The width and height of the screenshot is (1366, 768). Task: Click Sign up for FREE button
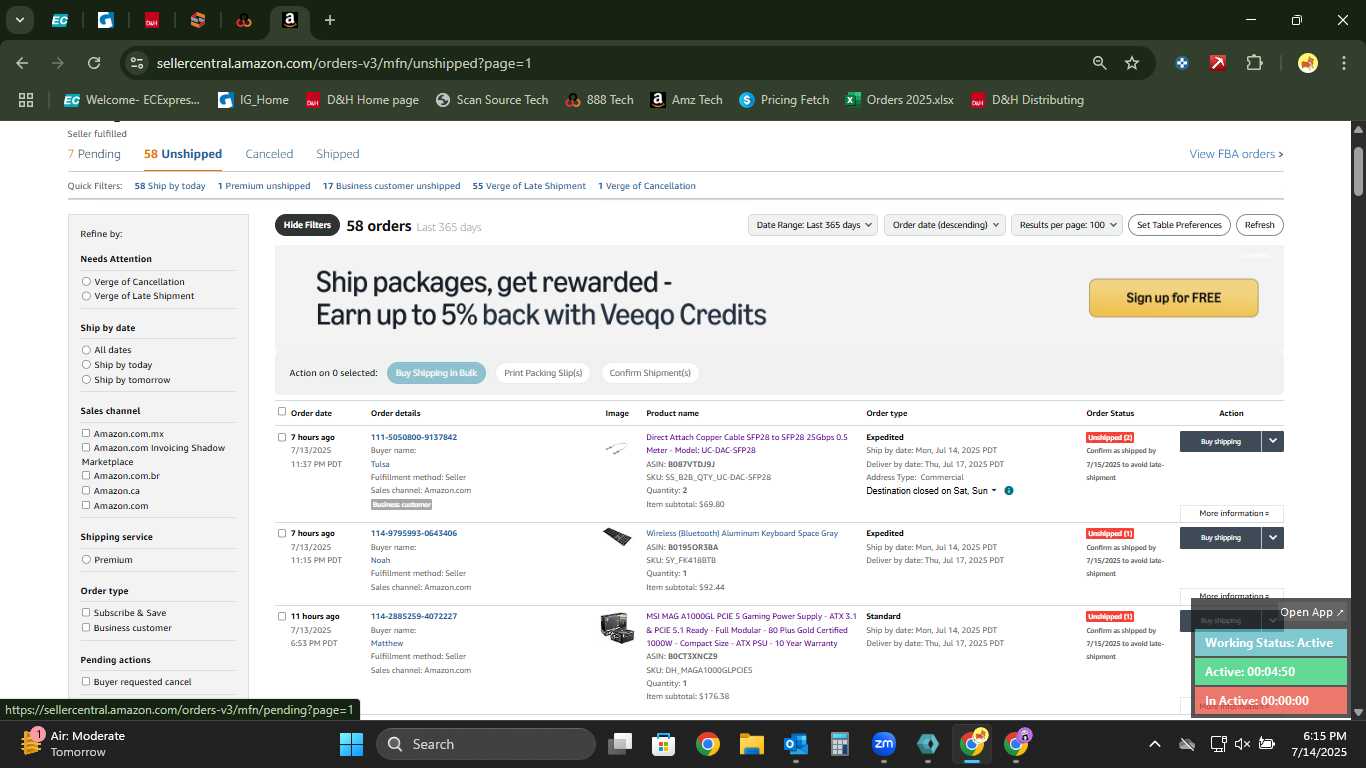[x=1173, y=298]
